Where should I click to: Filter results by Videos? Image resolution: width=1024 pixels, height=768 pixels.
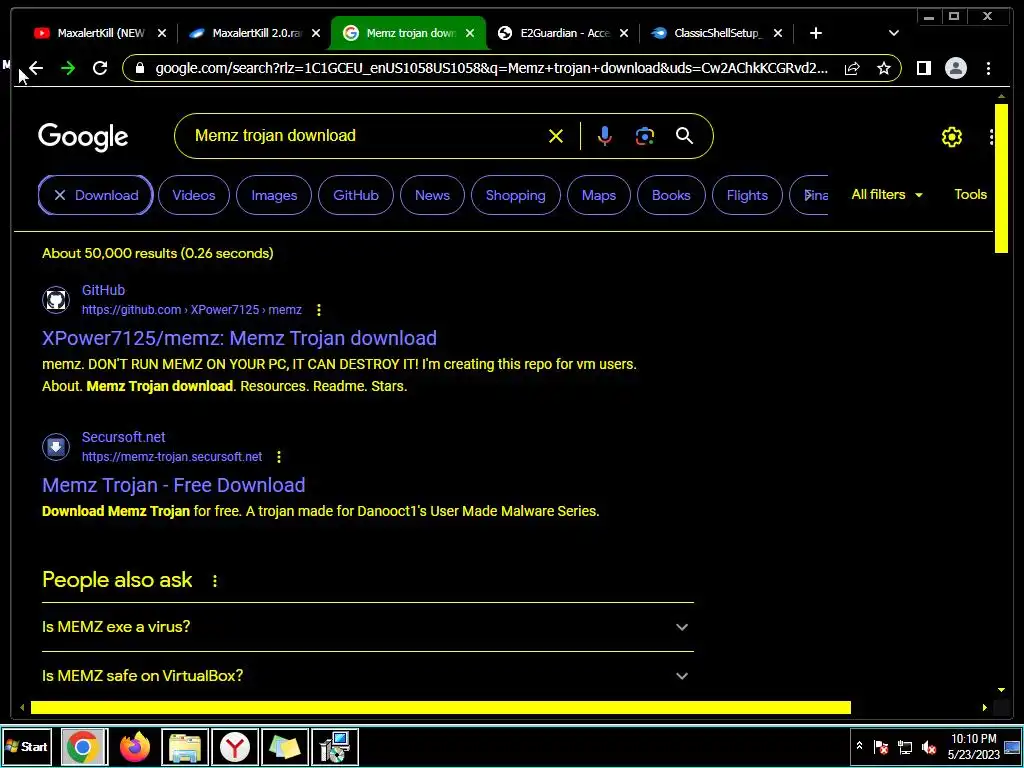pos(194,195)
